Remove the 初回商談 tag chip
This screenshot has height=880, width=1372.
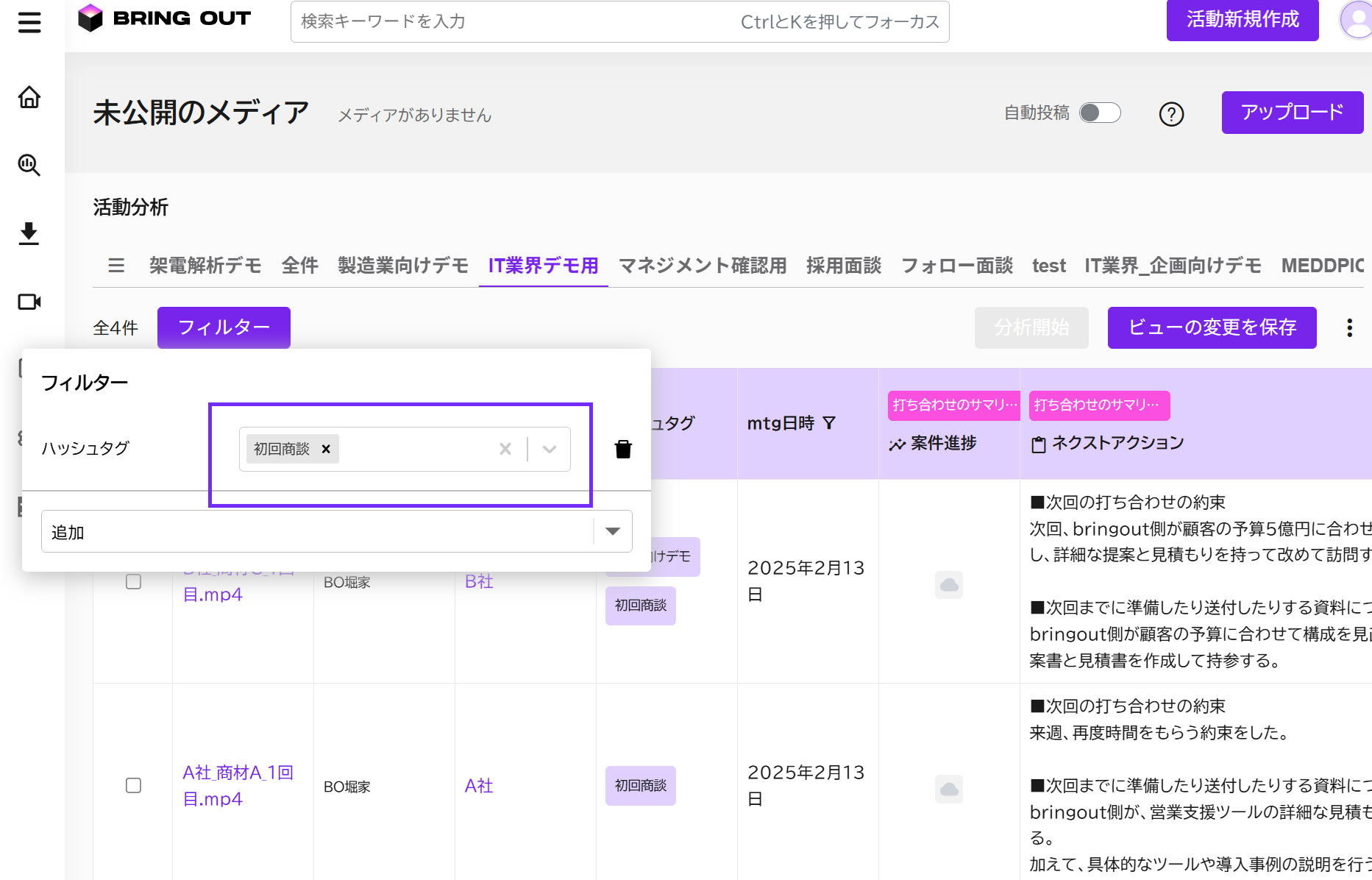tap(326, 449)
